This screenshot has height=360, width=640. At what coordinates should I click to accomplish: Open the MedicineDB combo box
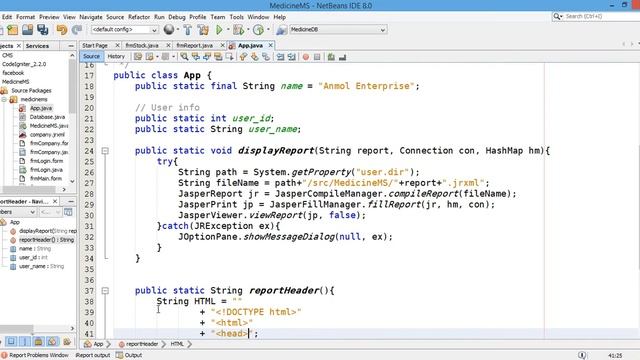[x=337, y=29]
